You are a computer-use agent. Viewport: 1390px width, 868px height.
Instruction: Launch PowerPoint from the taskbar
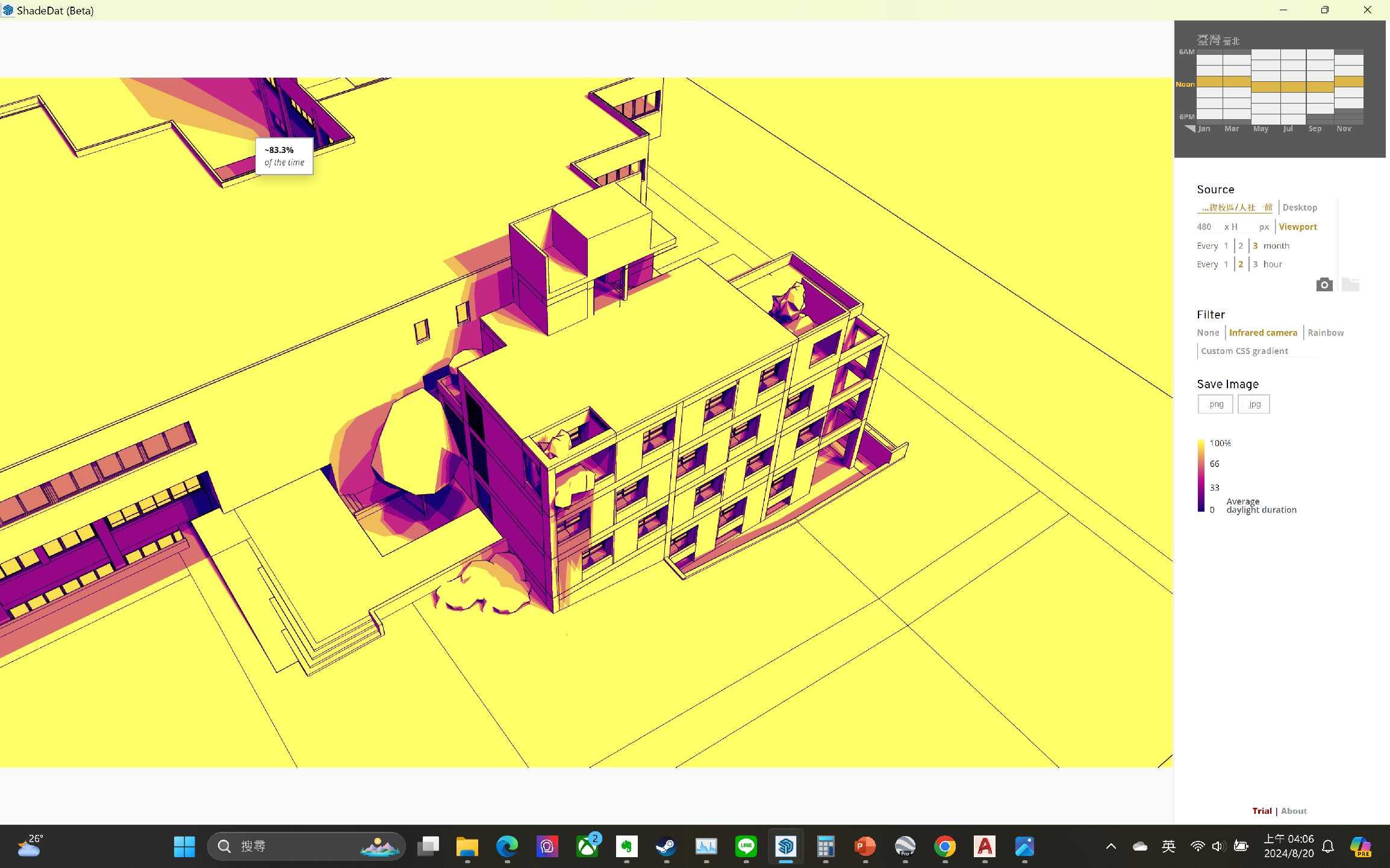pyautogui.click(x=865, y=846)
